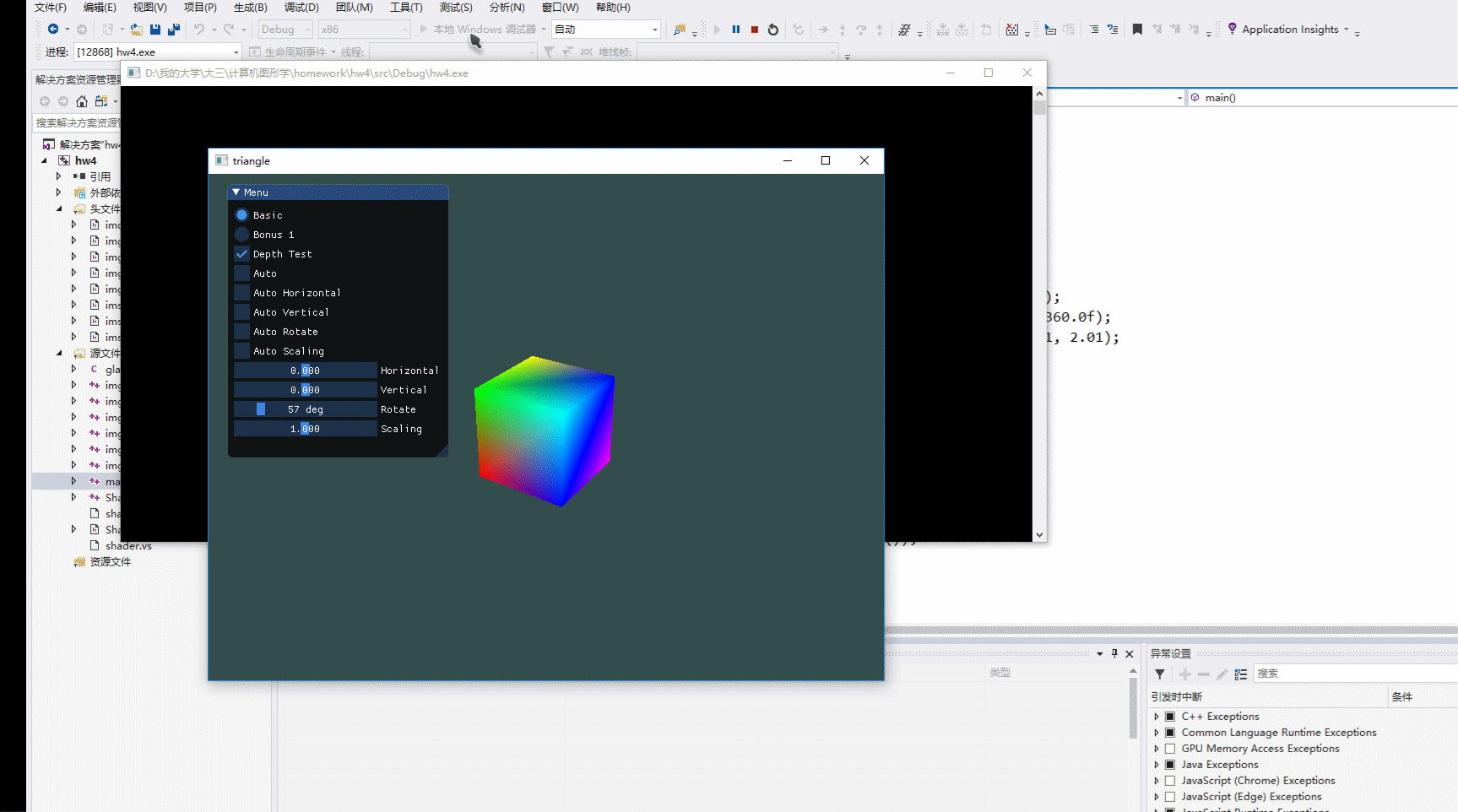This screenshot has height=812, width=1458.
Task: Uncheck the Depth Test checkbox
Action: 241,254
